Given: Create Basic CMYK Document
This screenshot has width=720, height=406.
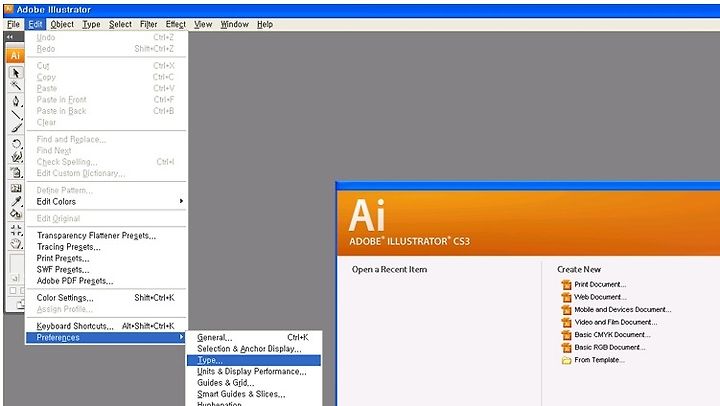Looking at the screenshot, I should [612, 335].
